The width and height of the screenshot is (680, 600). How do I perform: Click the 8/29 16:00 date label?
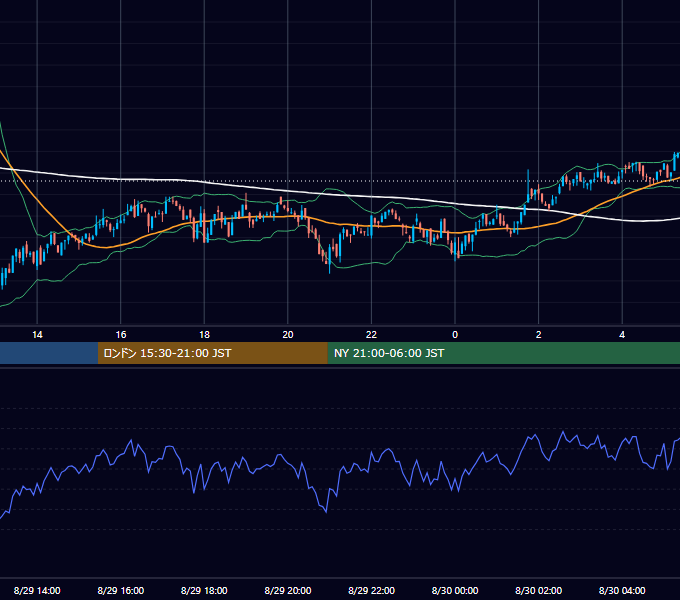click(x=121, y=590)
